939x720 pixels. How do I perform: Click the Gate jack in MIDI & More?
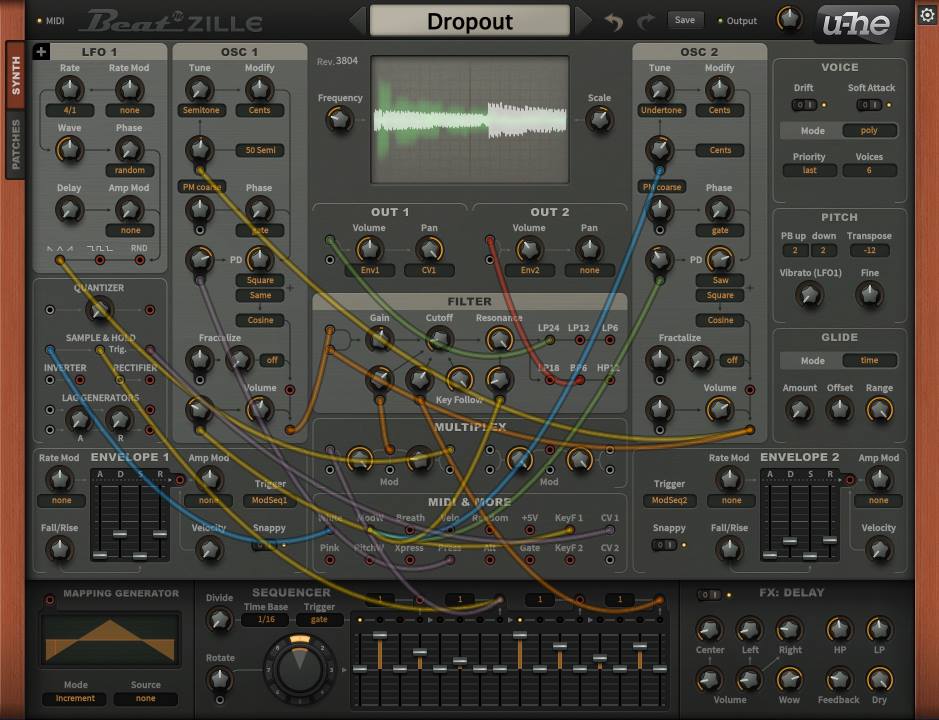(x=529, y=560)
